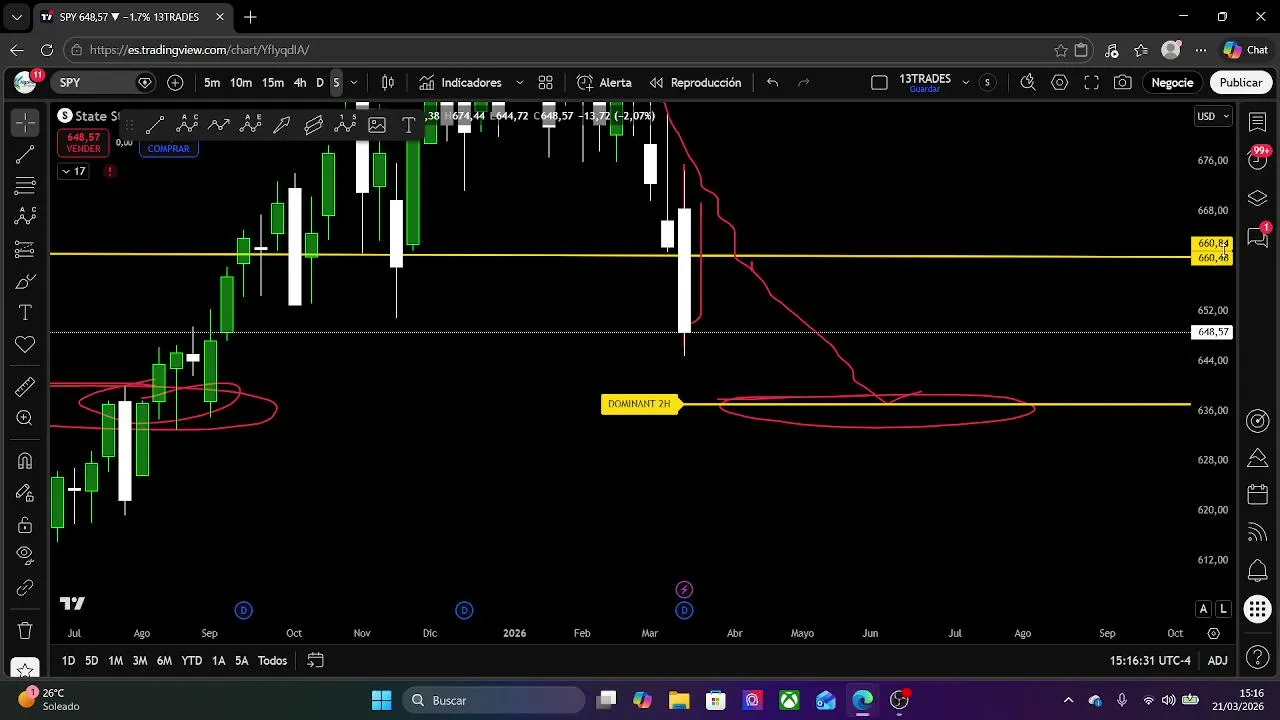The height and width of the screenshot is (720, 1280).
Task: Open the watchlist panel in right sidebar
Action: click(x=1258, y=121)
